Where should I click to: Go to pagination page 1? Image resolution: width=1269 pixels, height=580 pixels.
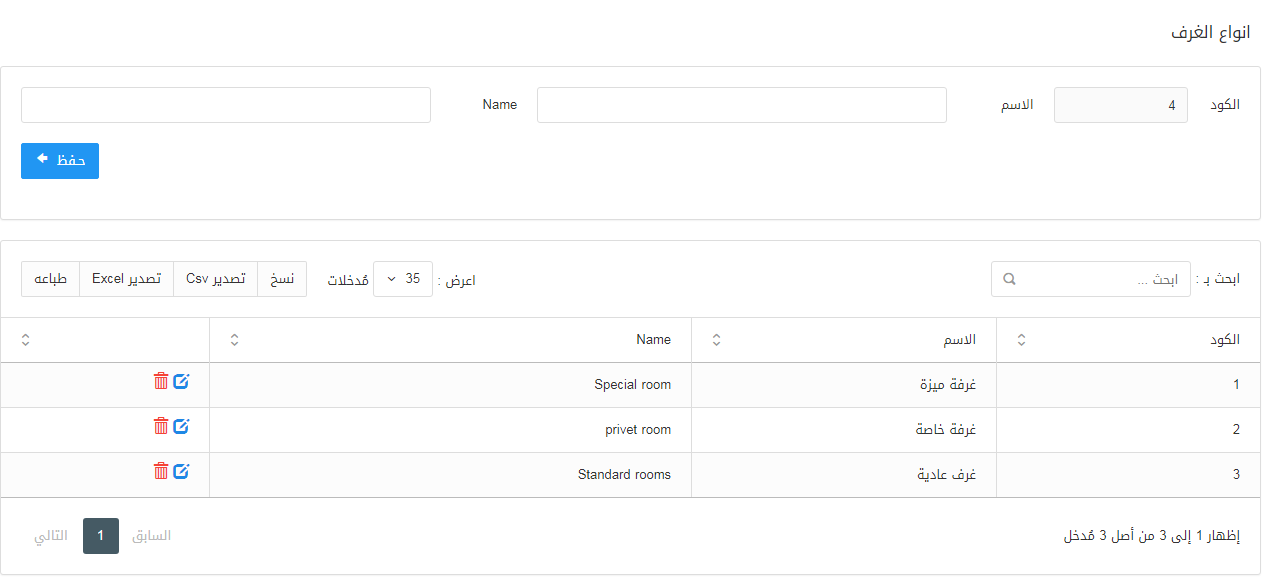pyautogui.click(x=101, y=536)
